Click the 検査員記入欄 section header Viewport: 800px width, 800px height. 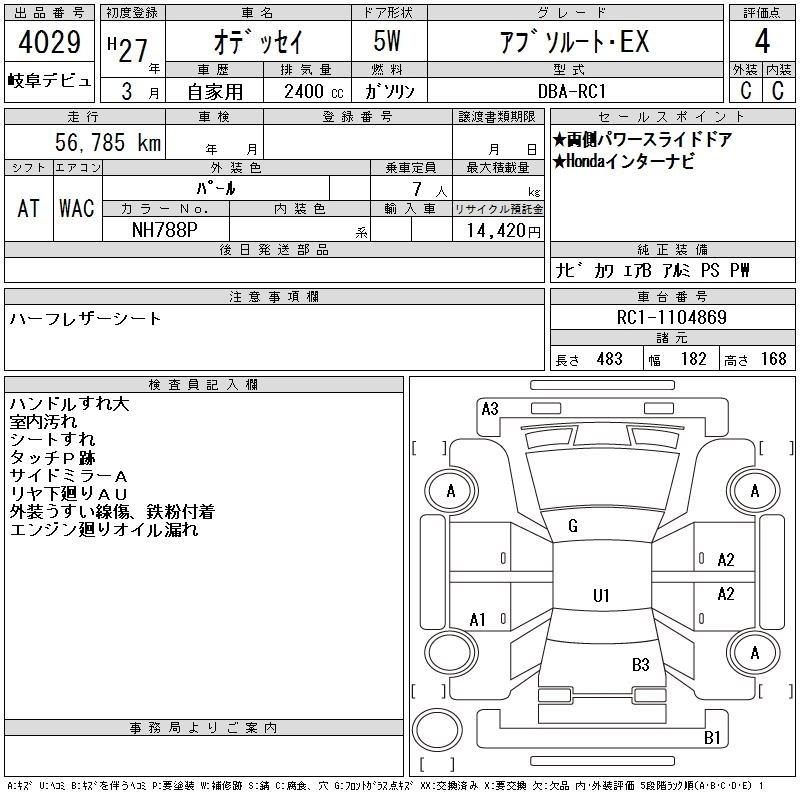204,385
